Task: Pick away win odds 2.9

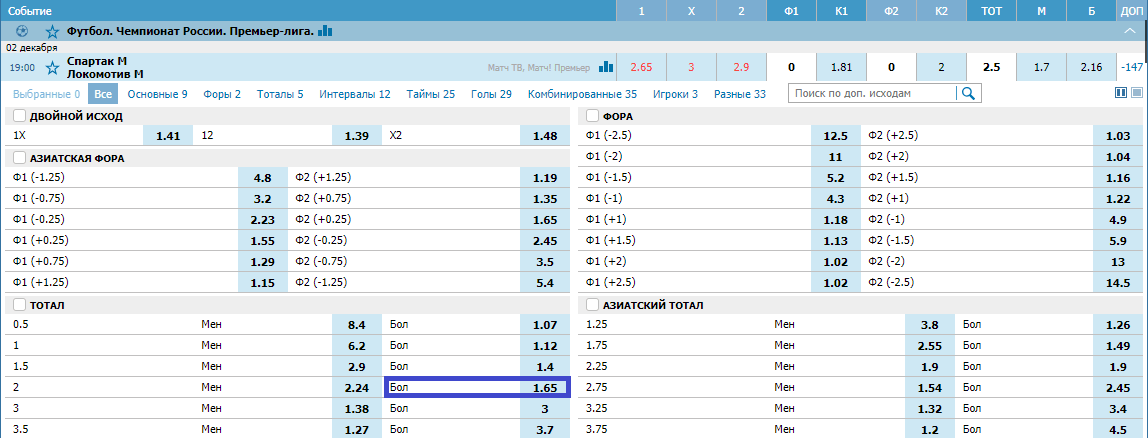Action: click(741, 67)
